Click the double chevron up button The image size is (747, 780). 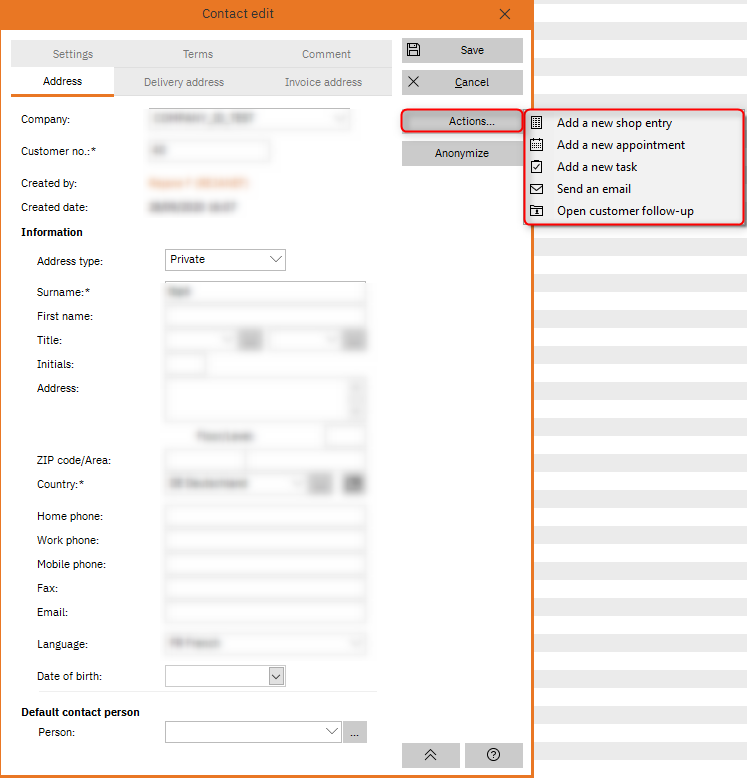click(431, 755)
